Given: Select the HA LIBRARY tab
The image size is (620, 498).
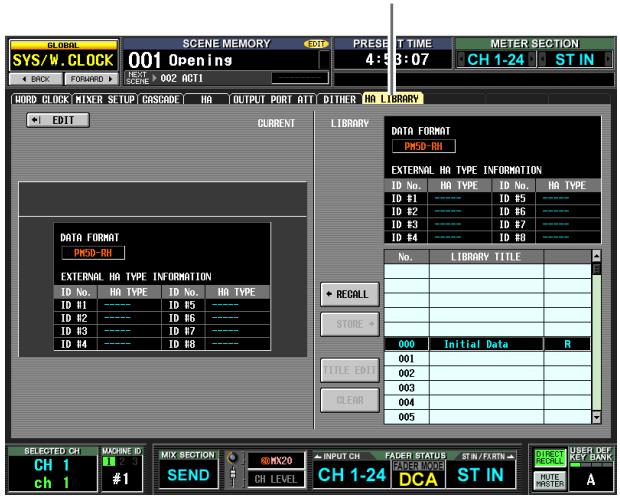Looking at the screenshot, I should (x=392, y=98).
